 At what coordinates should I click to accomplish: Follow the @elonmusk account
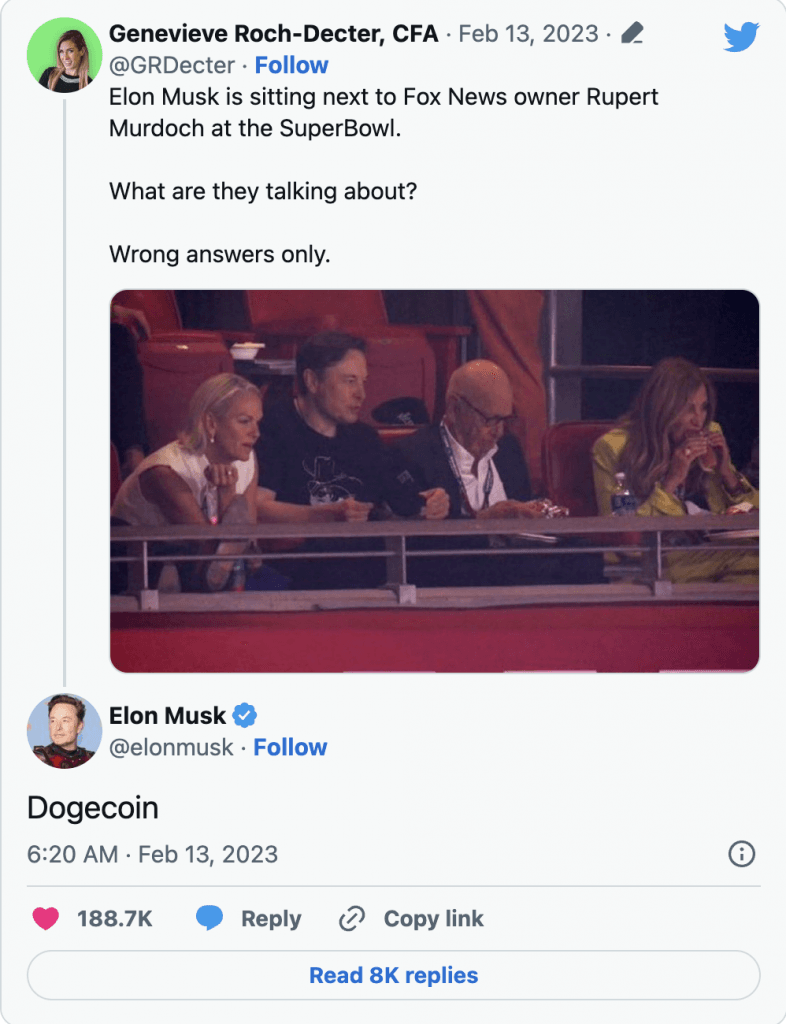point(290,747)
